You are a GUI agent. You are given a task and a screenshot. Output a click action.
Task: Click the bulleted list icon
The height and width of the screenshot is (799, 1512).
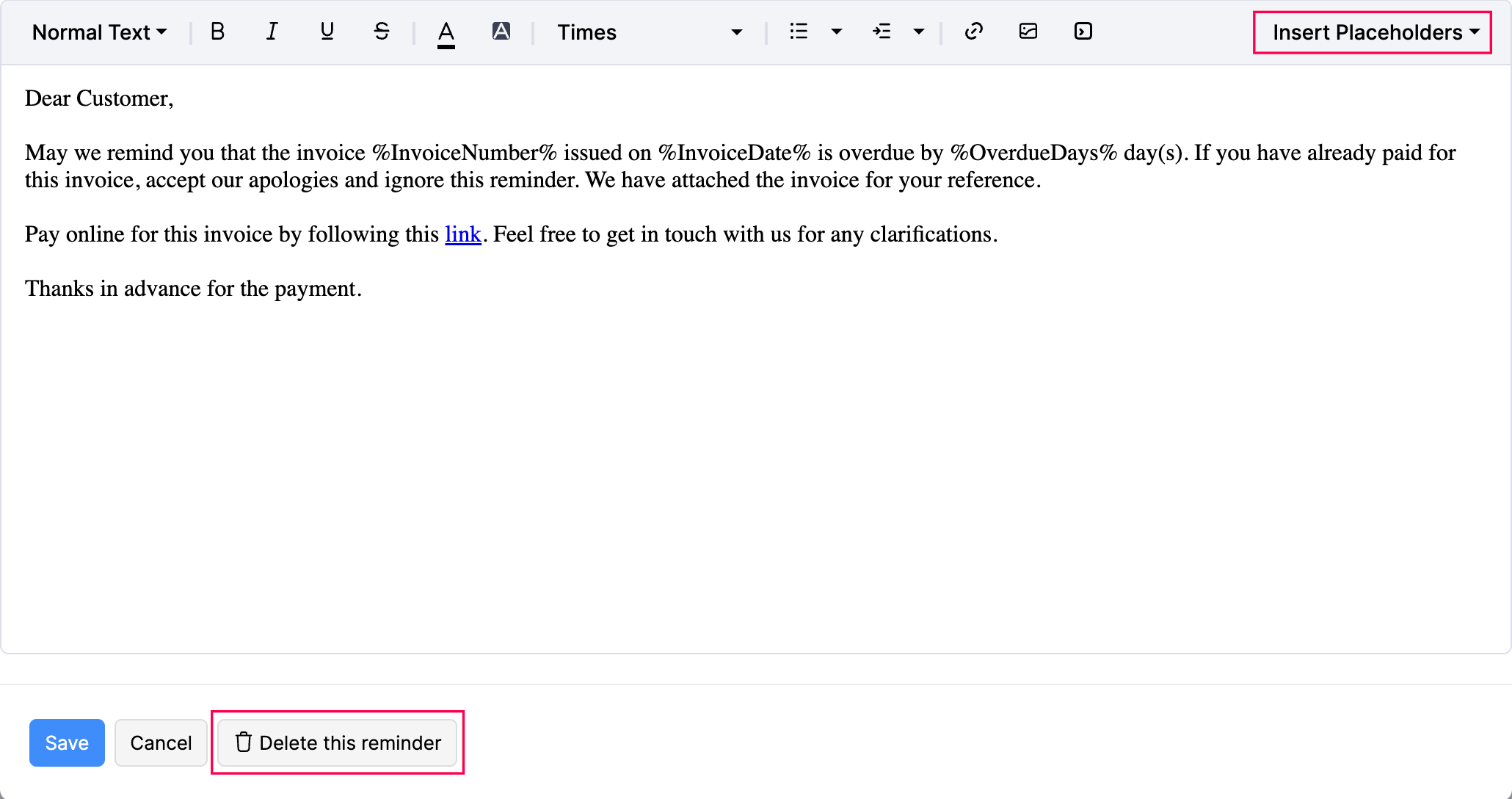(x=799, y=32)
